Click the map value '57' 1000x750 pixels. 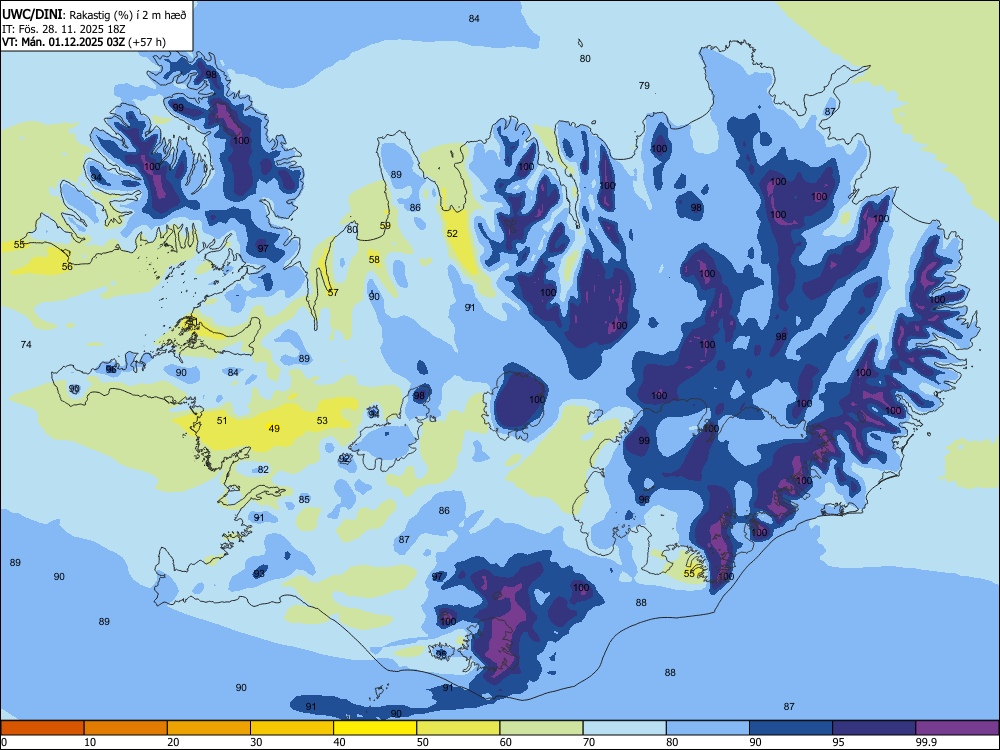[x=333, y=293]
